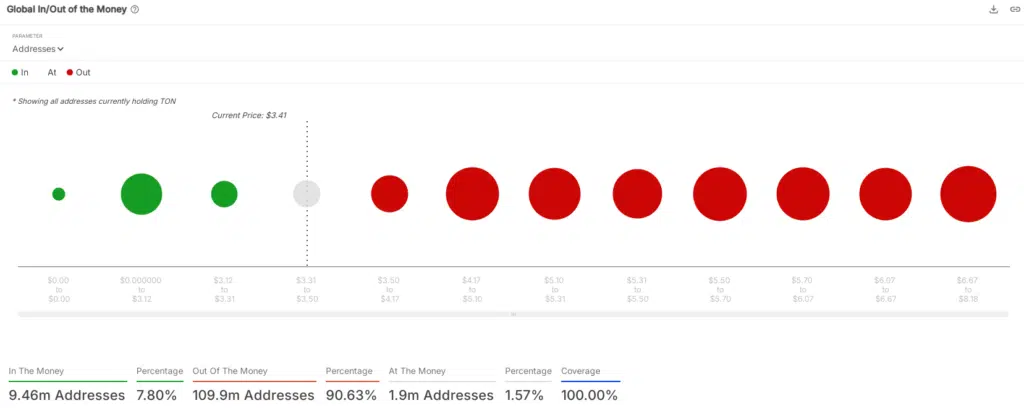Viewport: 1024px width, 408px height.
Task: Click the Out Of The Money heading
Action: [x=230, y=371]
